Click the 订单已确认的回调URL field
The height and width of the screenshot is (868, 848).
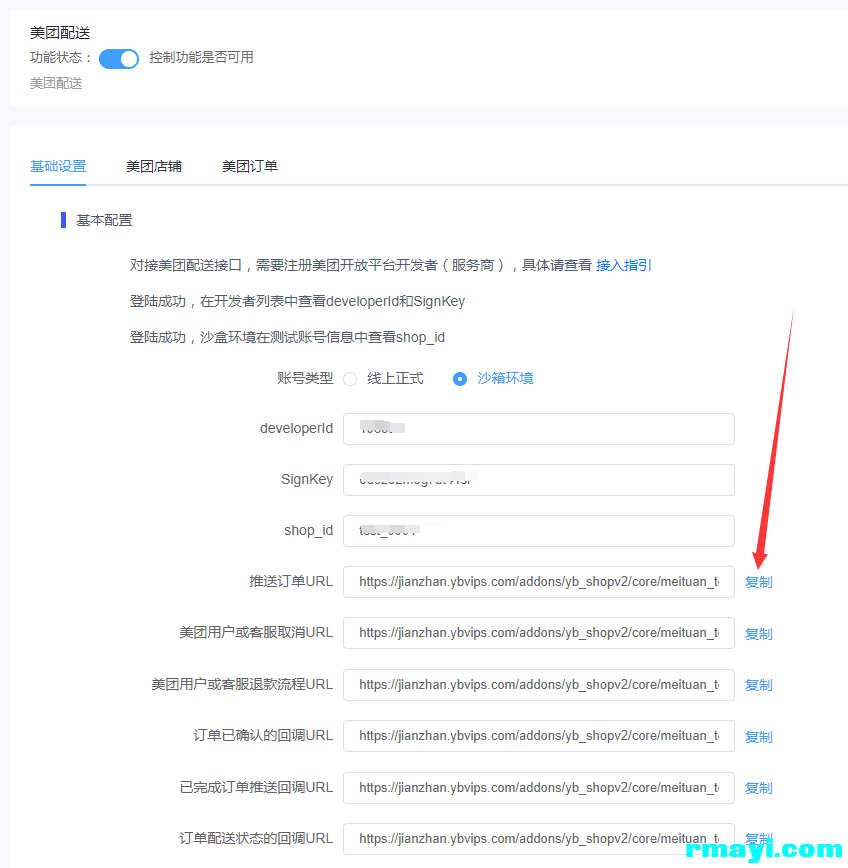click(539, 736)
